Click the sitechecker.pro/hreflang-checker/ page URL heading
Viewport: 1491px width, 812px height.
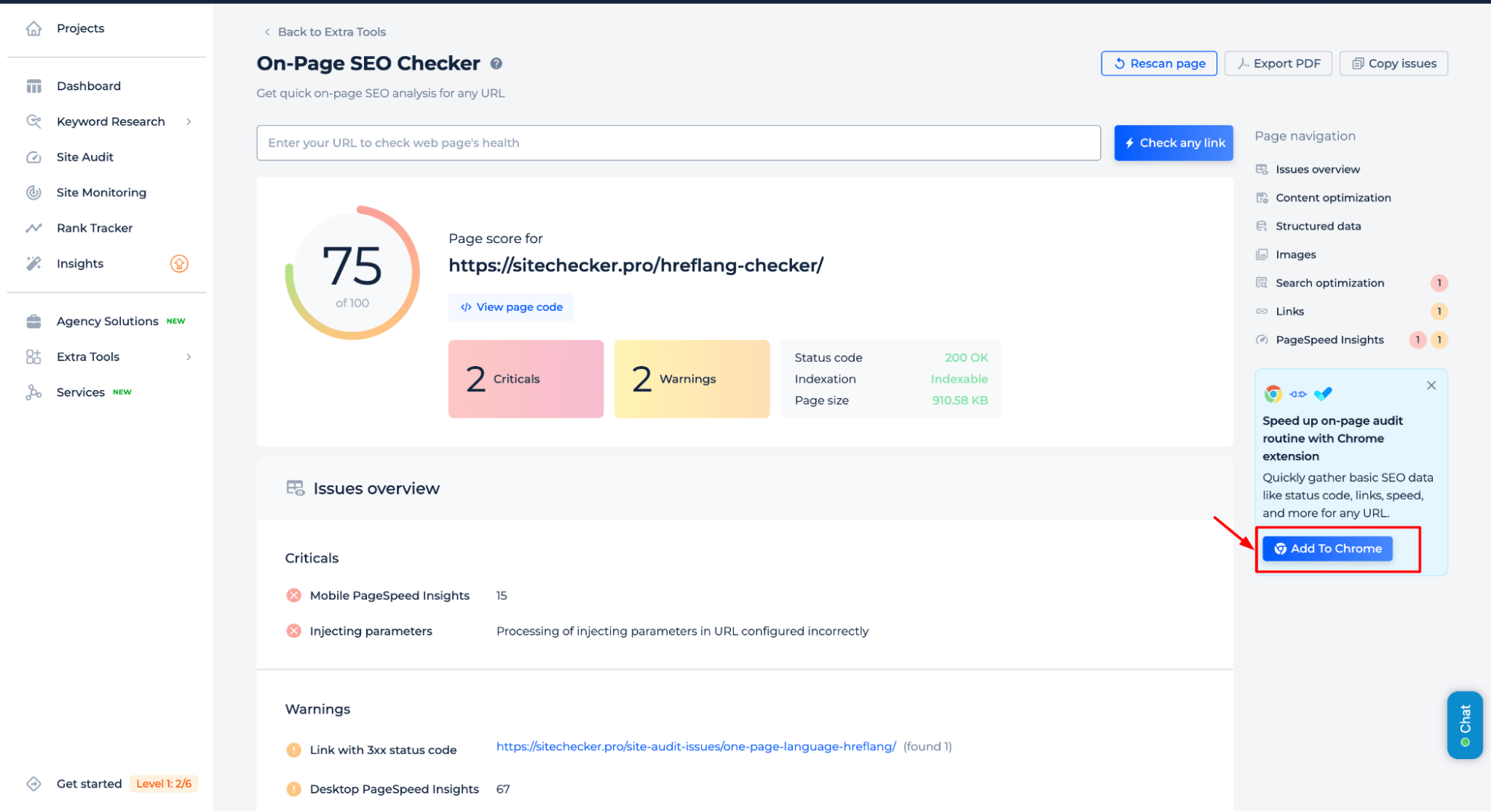point(635,266)
